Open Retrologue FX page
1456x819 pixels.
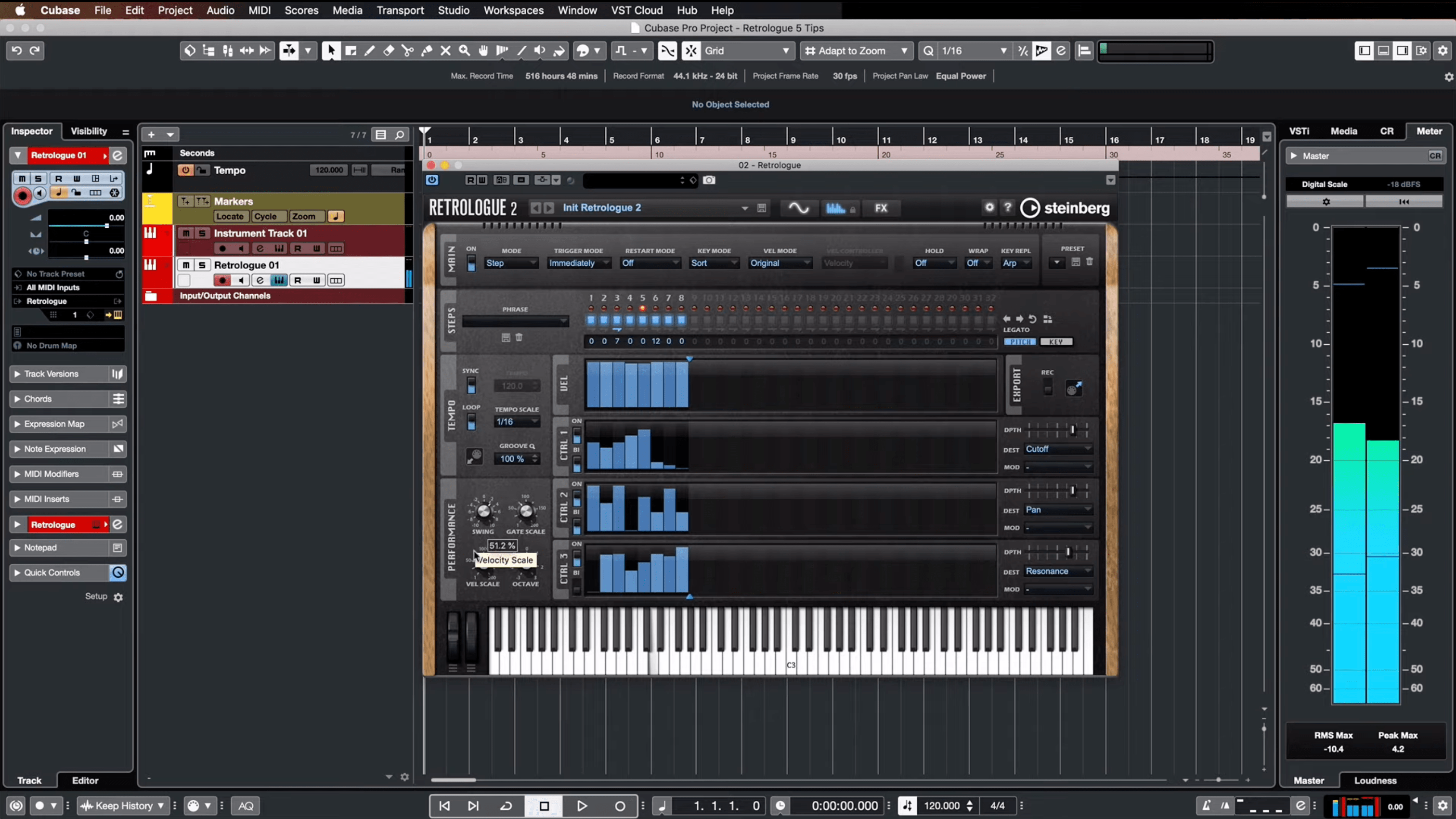tap(881, 208)
